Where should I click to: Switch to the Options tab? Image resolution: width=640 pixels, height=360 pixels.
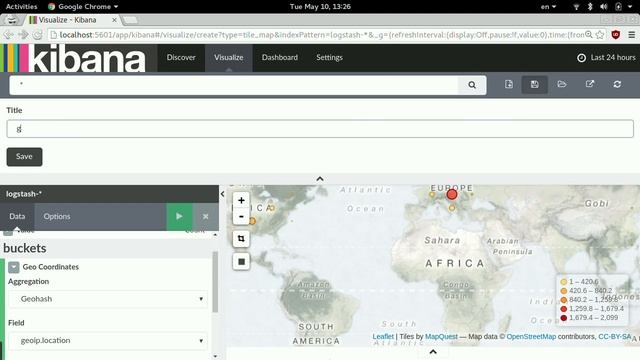click(x=57, y=216)
